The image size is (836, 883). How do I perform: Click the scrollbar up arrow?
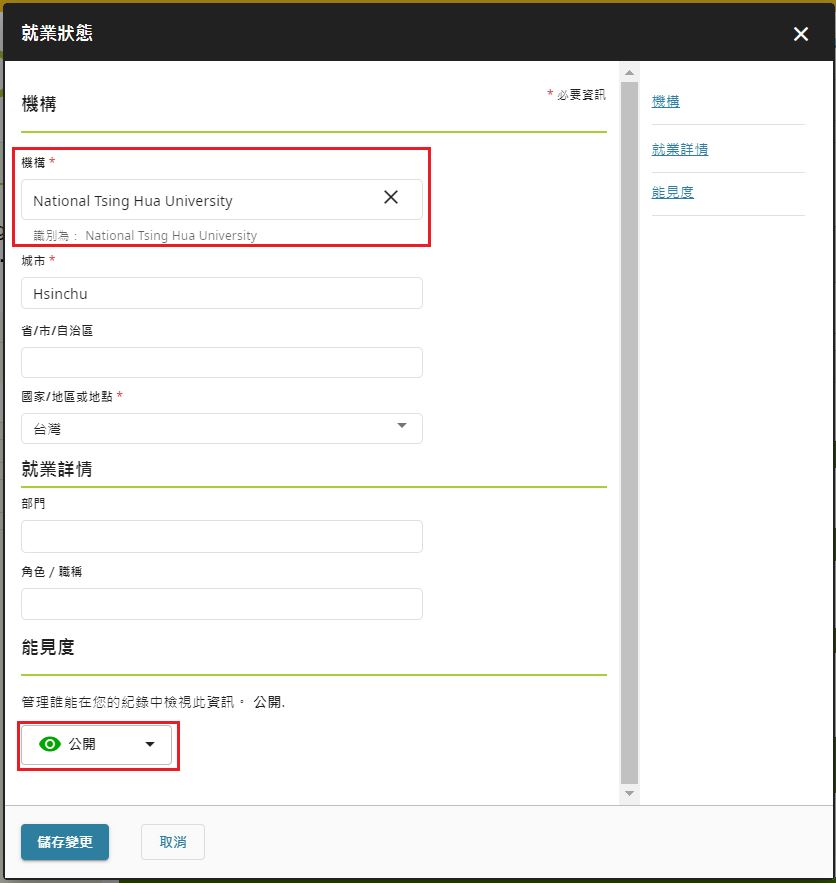[x=629, y=73]
